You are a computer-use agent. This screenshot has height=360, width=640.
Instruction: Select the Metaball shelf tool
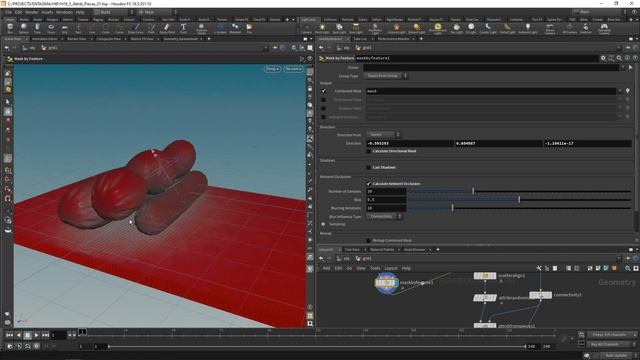pos(235,29)
